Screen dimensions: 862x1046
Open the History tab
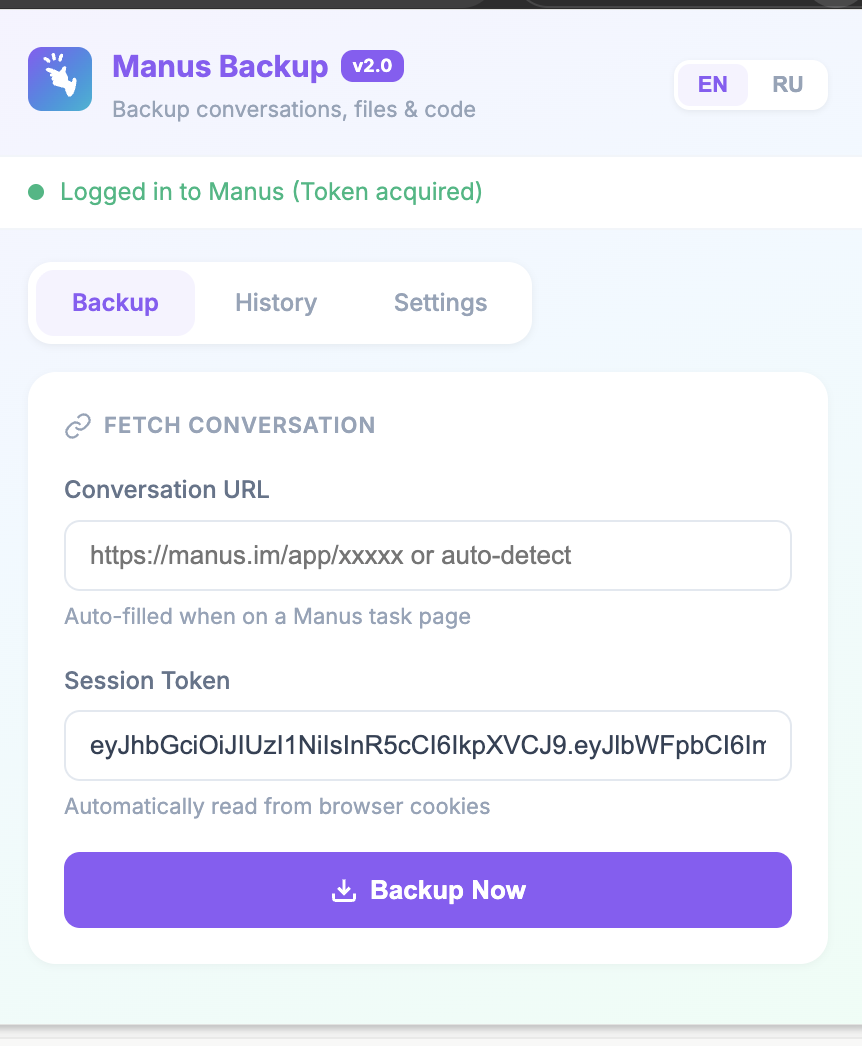276,303
